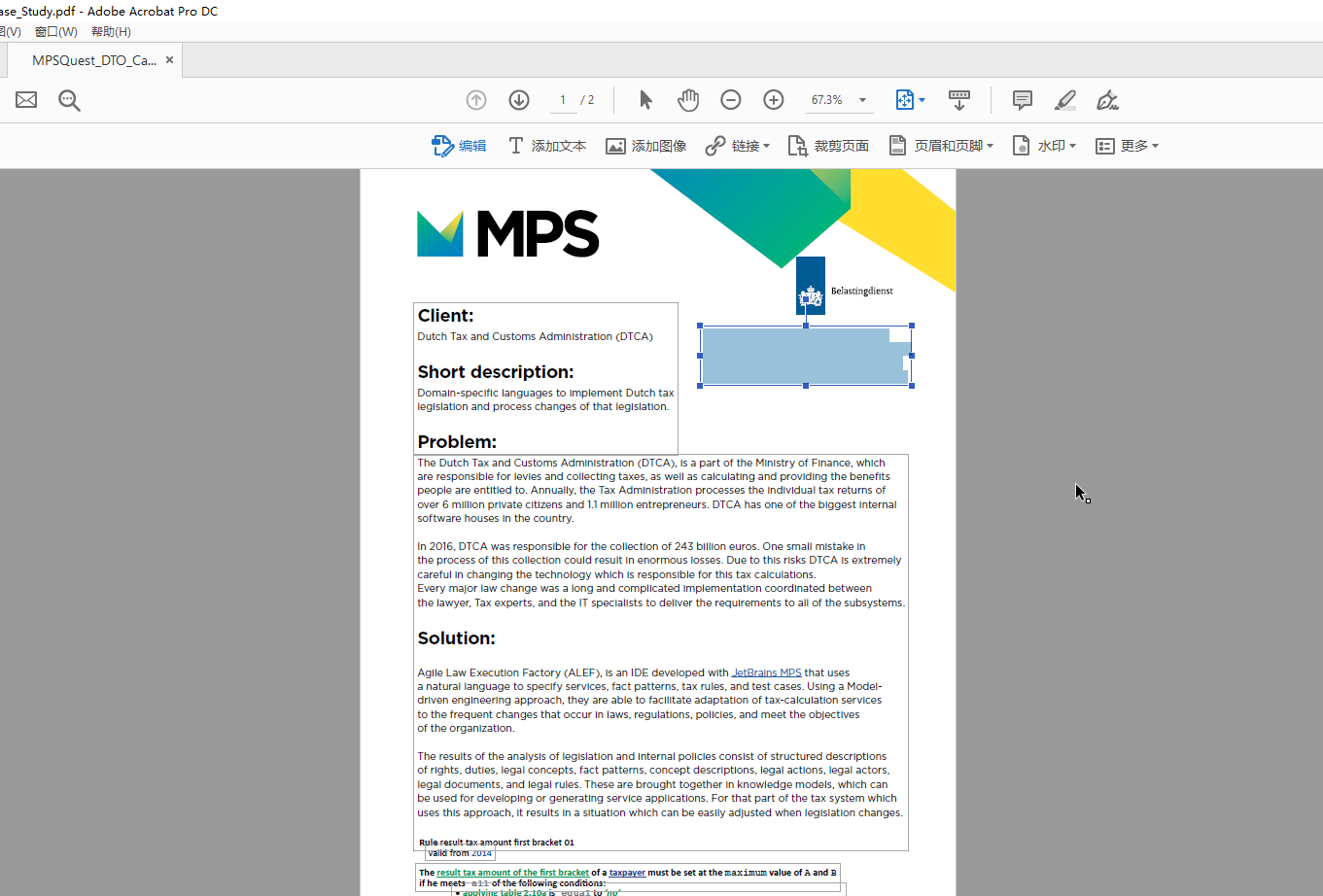Zoom out with the minus button
This screenshot has width=1323, height=896.
point(731,100)
